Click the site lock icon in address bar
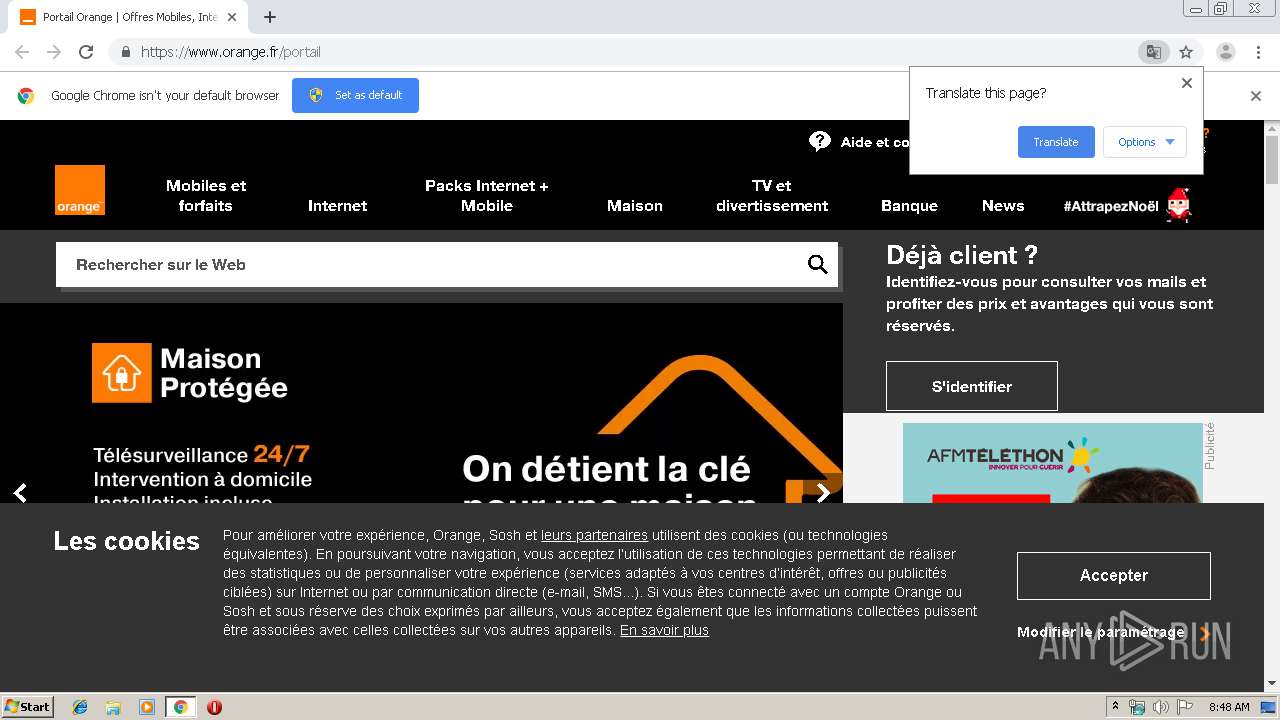 pyautogui.click(x=125, y=52)
